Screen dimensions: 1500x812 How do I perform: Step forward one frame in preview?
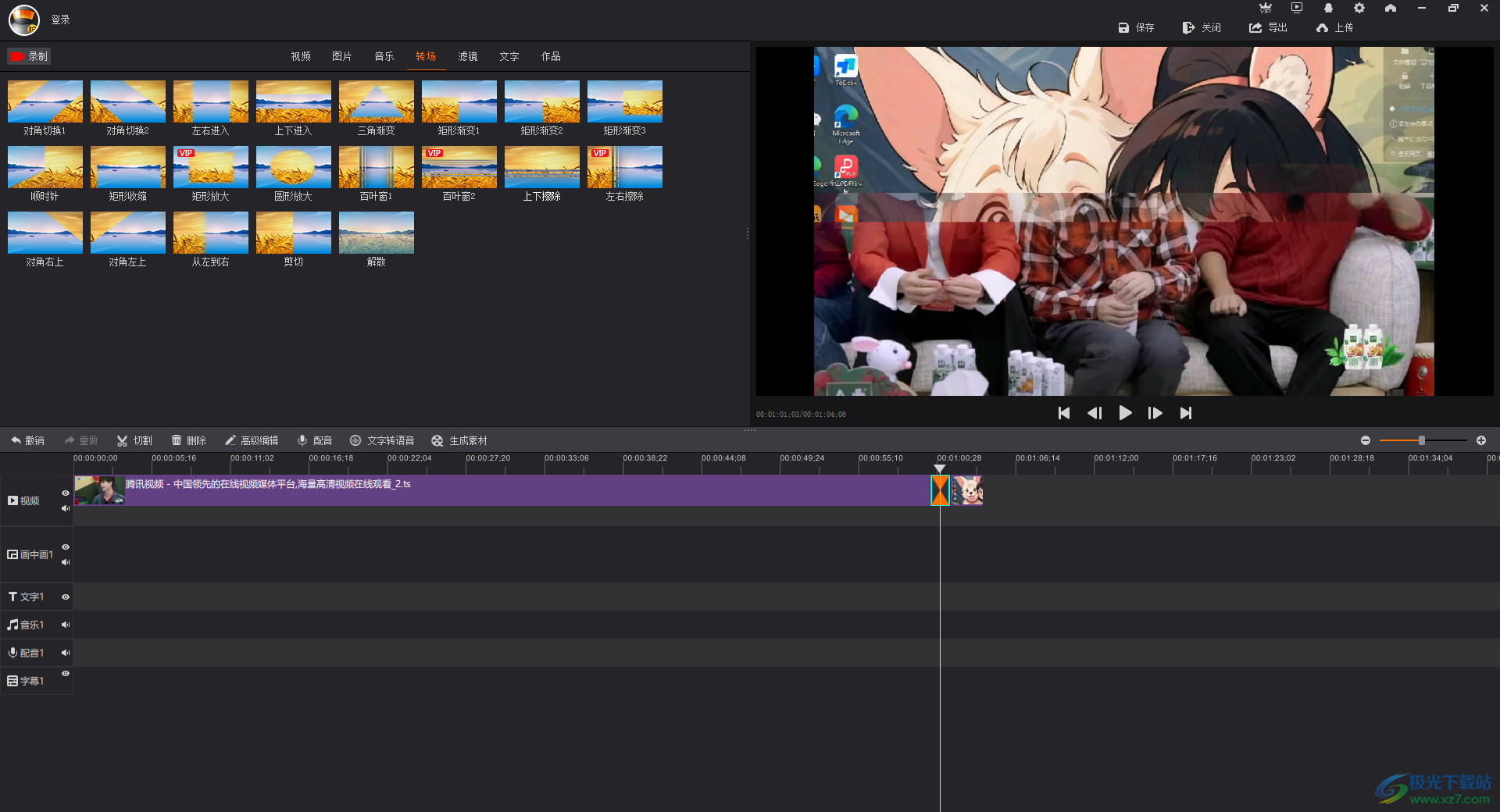point(1155,413)
